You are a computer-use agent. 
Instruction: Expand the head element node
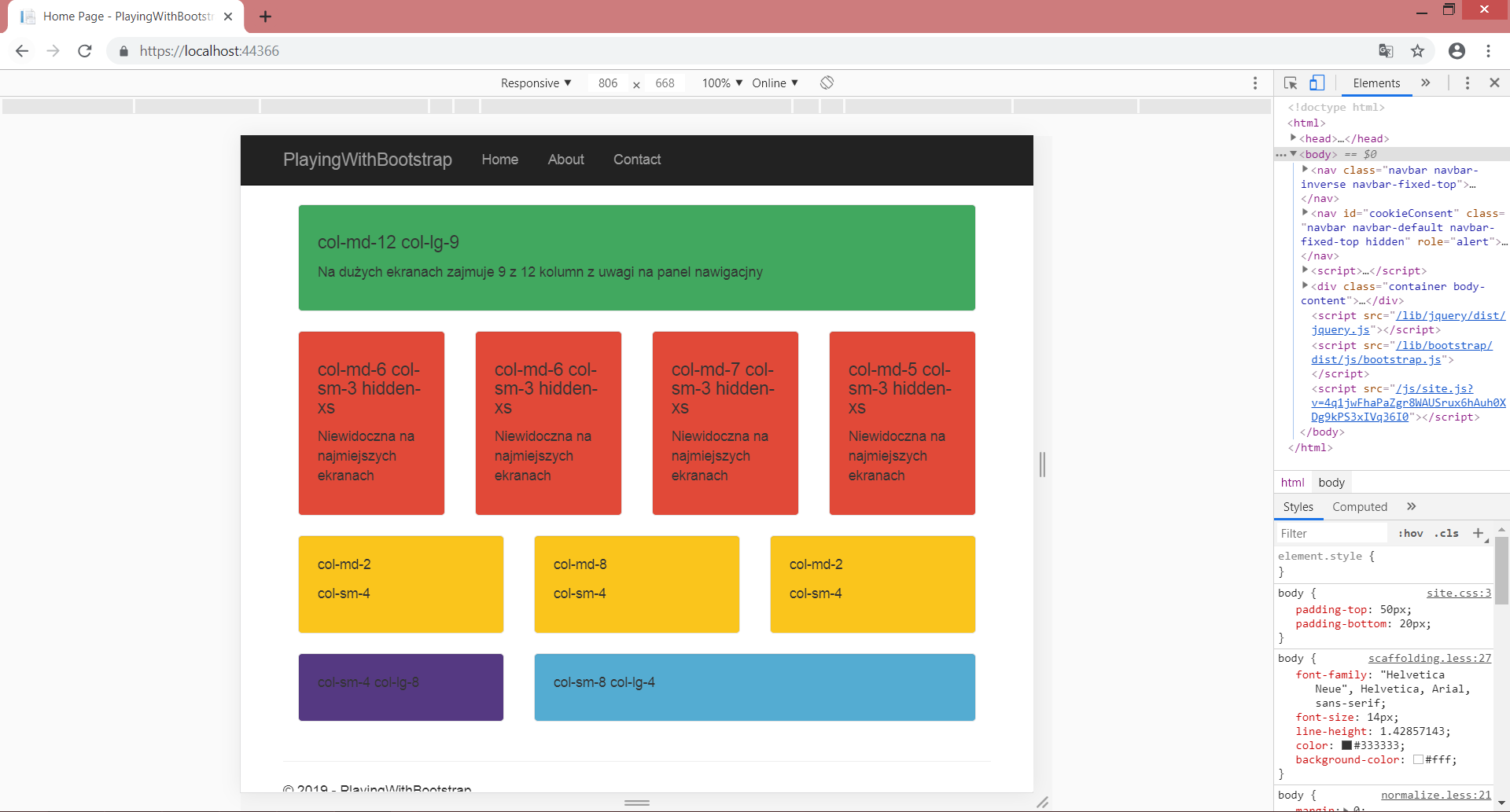coord(1293,138)
